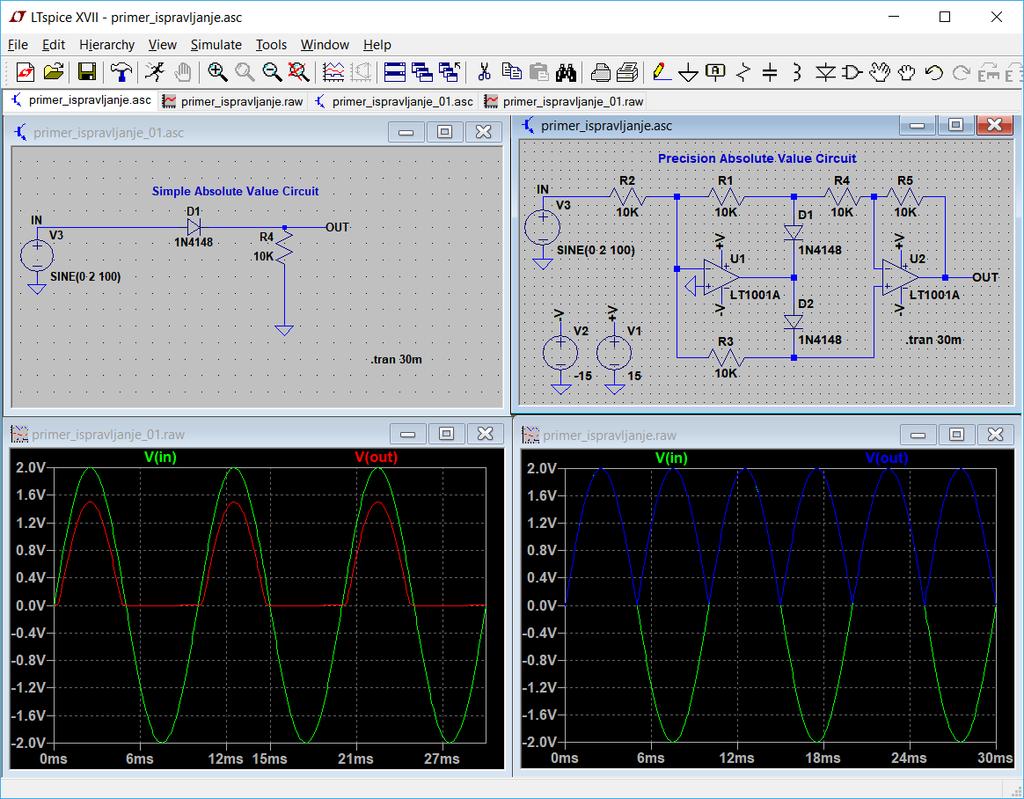
Task: Click SINE(0 2 100) in Simple circuit
Action: pyautogui.click(x=86, y=276)
